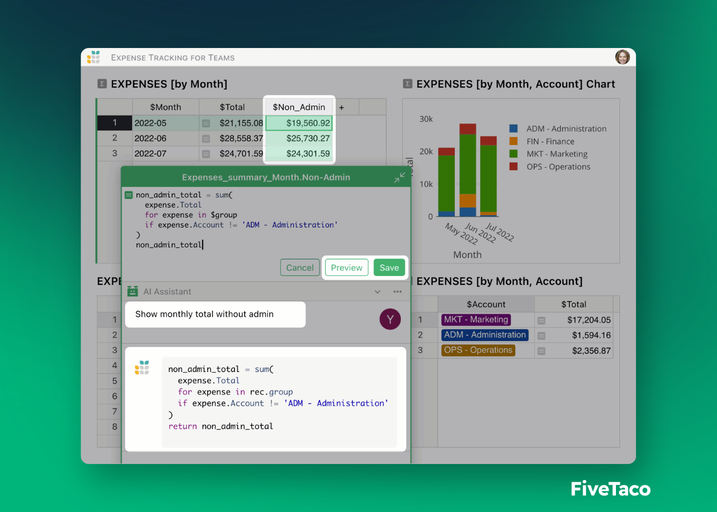The image size is (717, 512).
Task: Click the ADM - Administration blue legend swatch
Action: pyautogui.click(x=513, y=129)
